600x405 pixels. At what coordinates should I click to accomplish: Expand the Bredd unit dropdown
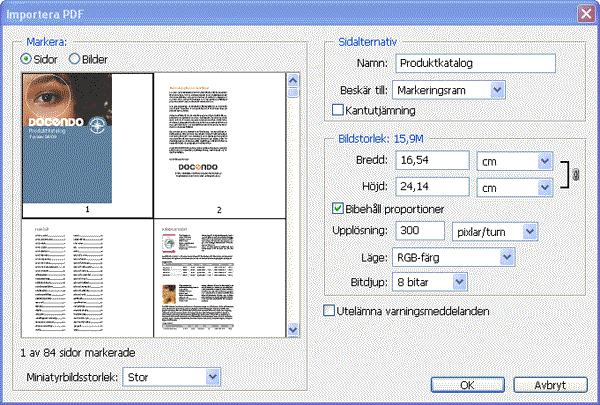(544, 160)
